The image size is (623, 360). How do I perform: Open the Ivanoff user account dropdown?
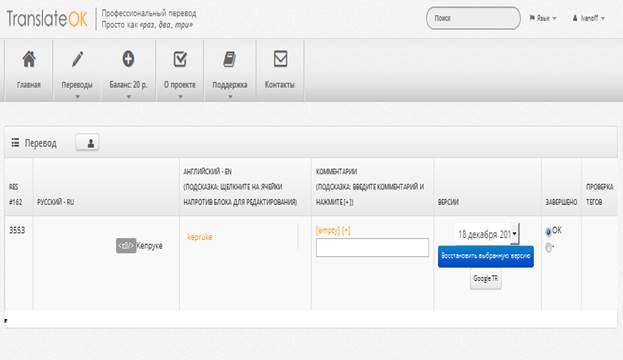tap(588, 18)
